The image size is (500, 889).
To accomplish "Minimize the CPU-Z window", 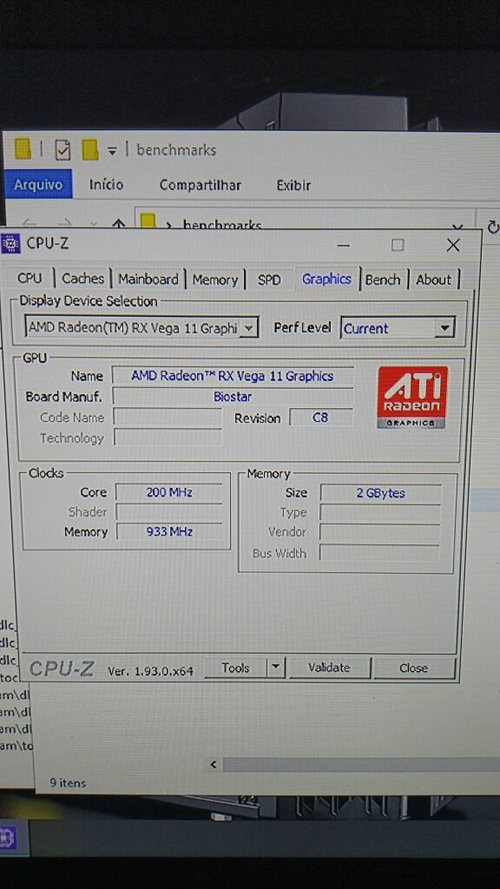I will click(x=343, y=245).
